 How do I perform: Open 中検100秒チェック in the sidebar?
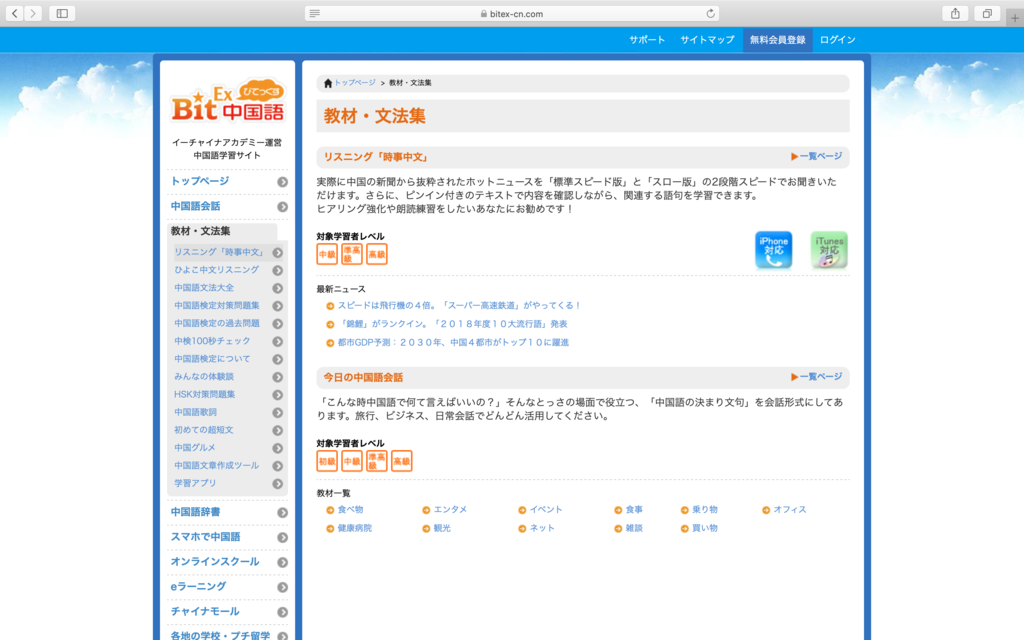tap(212, 341)
